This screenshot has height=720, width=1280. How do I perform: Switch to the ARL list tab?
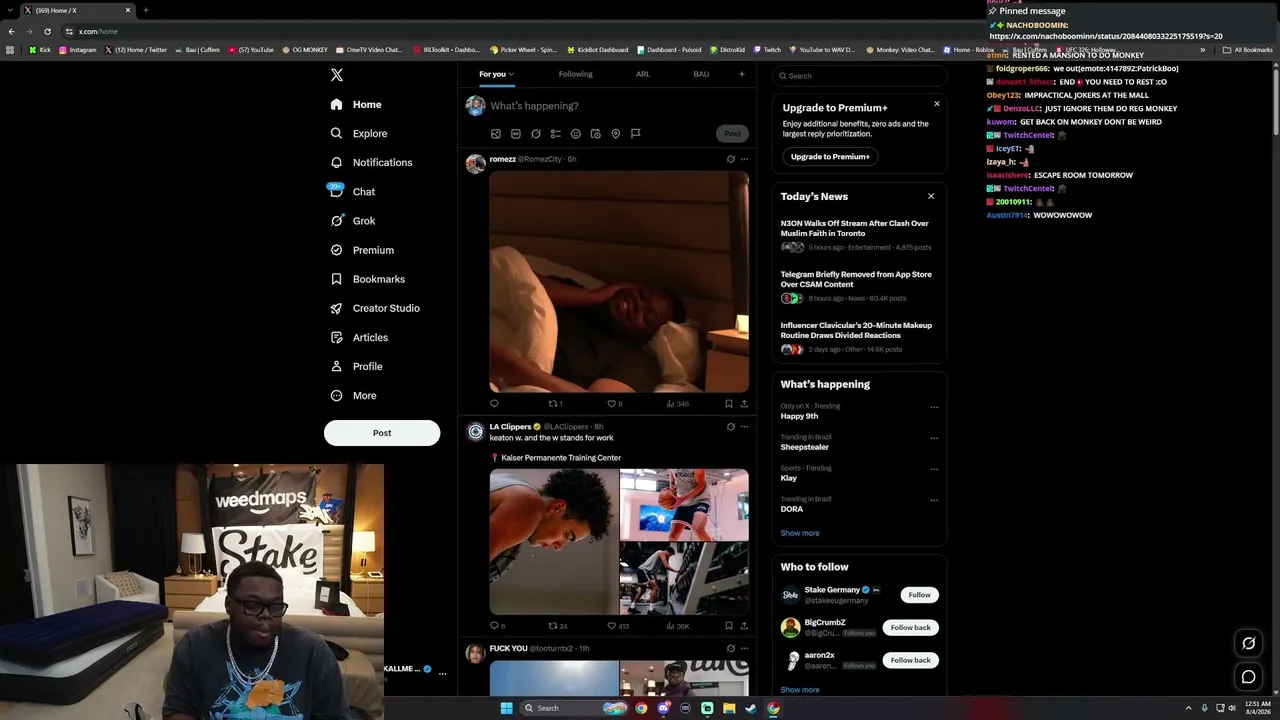(643, 74)
